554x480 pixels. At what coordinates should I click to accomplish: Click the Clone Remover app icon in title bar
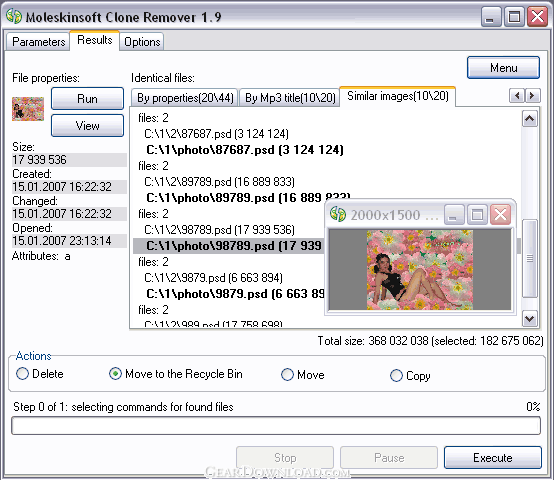click(x=14, y=16)
